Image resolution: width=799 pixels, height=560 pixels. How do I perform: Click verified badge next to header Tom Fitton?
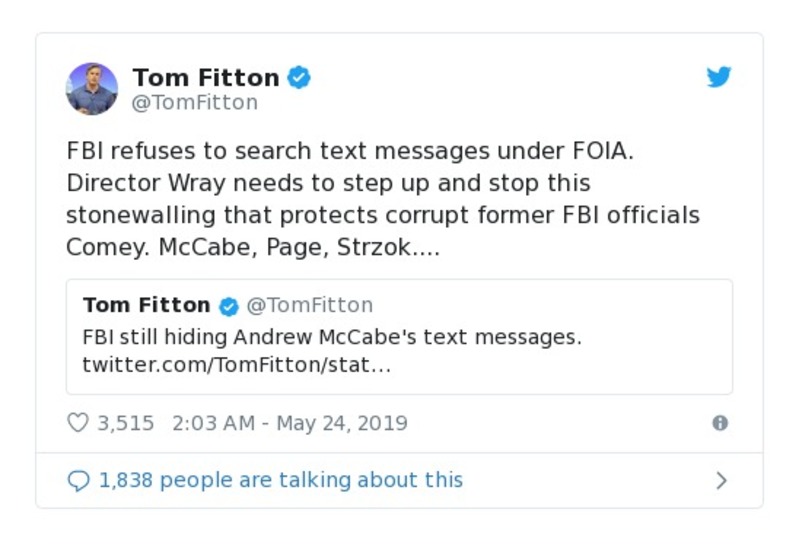coord(299,77)
